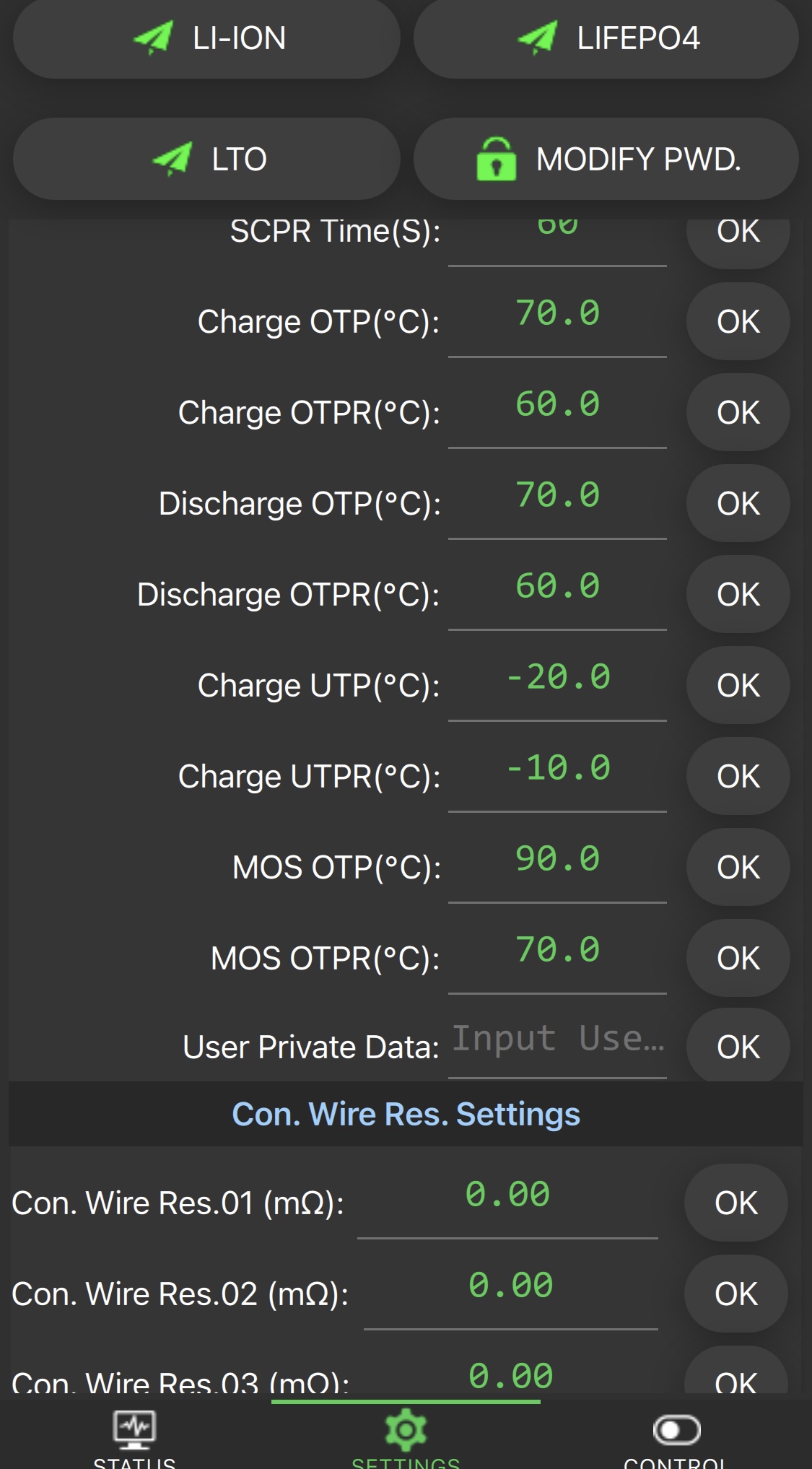The height and width of the screenshot is (1469, 812).
Task: Tap the LIFEPO4 paper plane icon
Action: (x=538, y=38)
